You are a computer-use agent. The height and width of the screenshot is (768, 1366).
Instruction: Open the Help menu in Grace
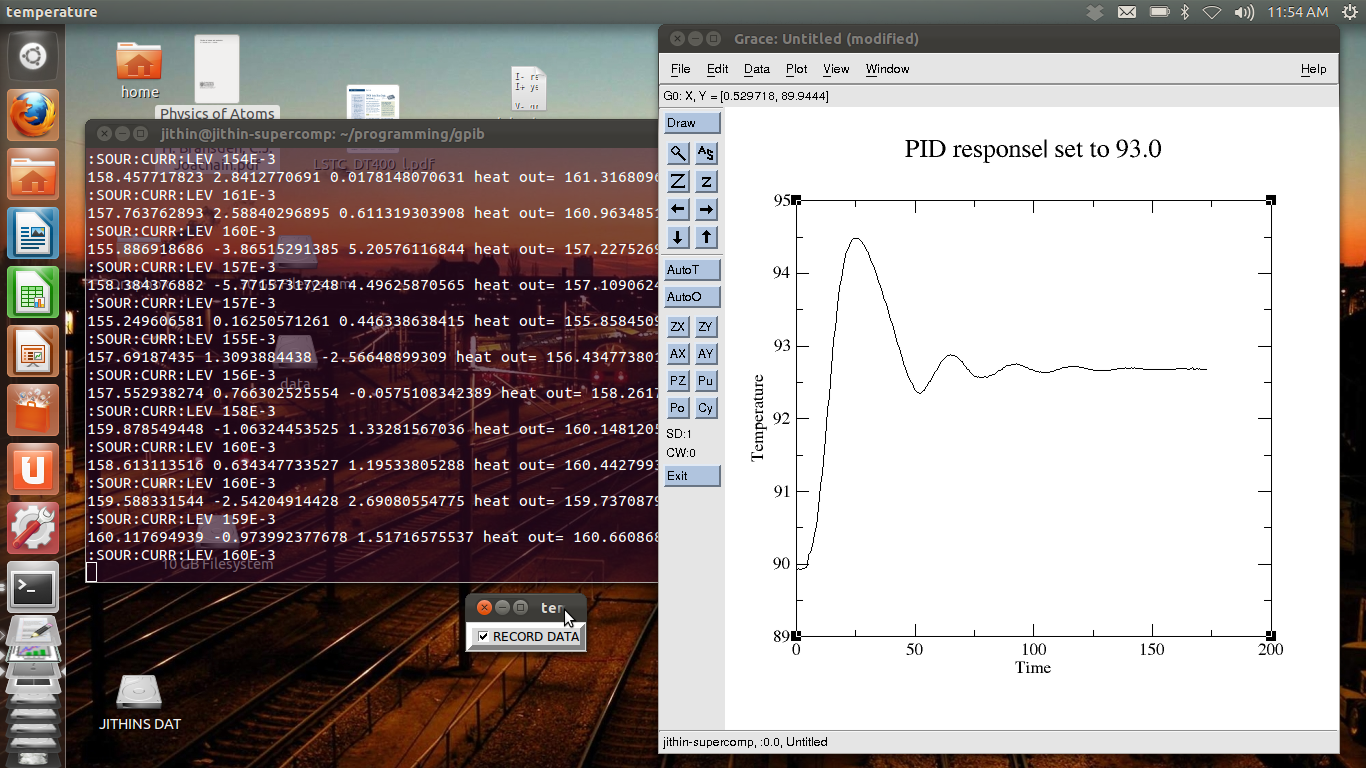(x=1313, y=69)
